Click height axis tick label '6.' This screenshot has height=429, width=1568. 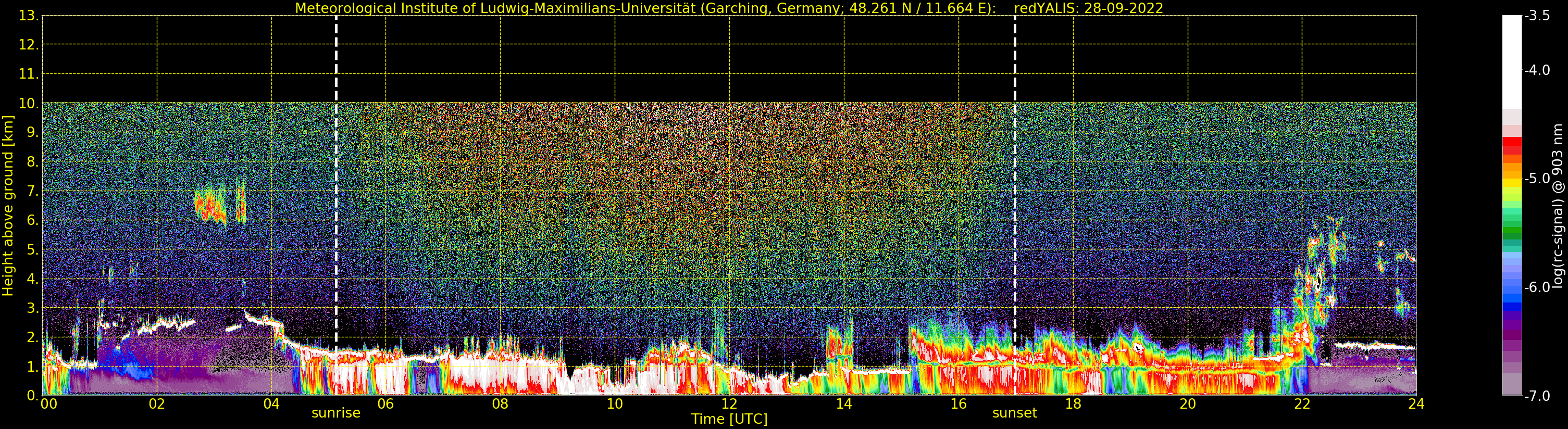tap(32, 220)
